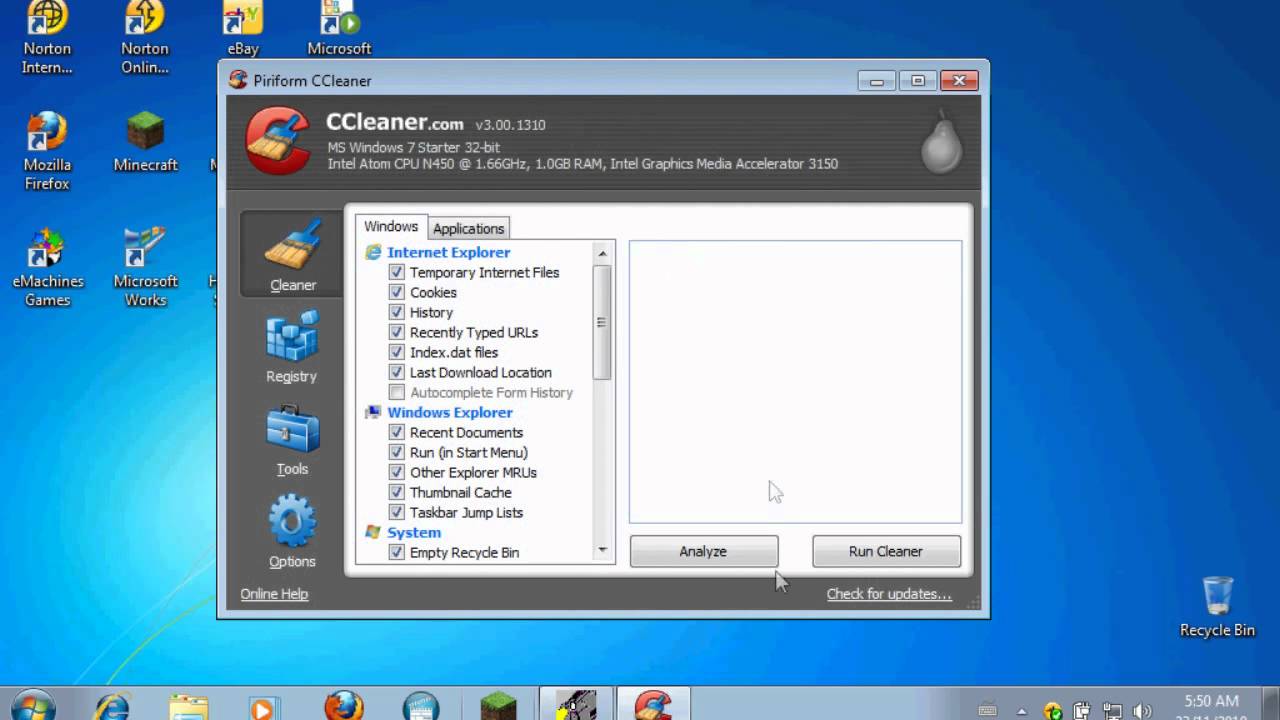Launch Internet Explorer from the taskbar
Screen dimensions: 1280x720
[x=111, y=706]
